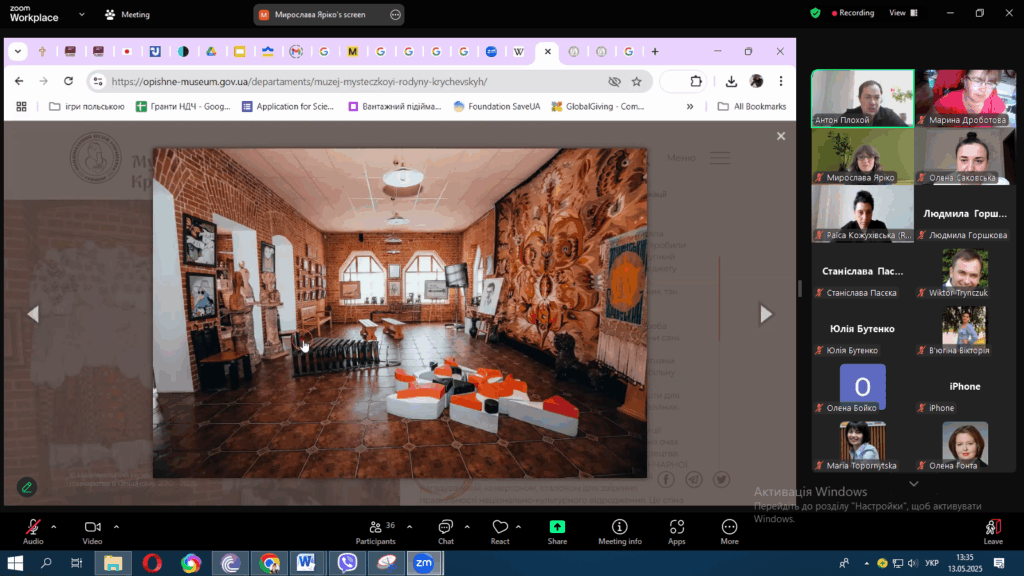Click the green Share screen button
1024x576 pixels.
click(557, 530)
